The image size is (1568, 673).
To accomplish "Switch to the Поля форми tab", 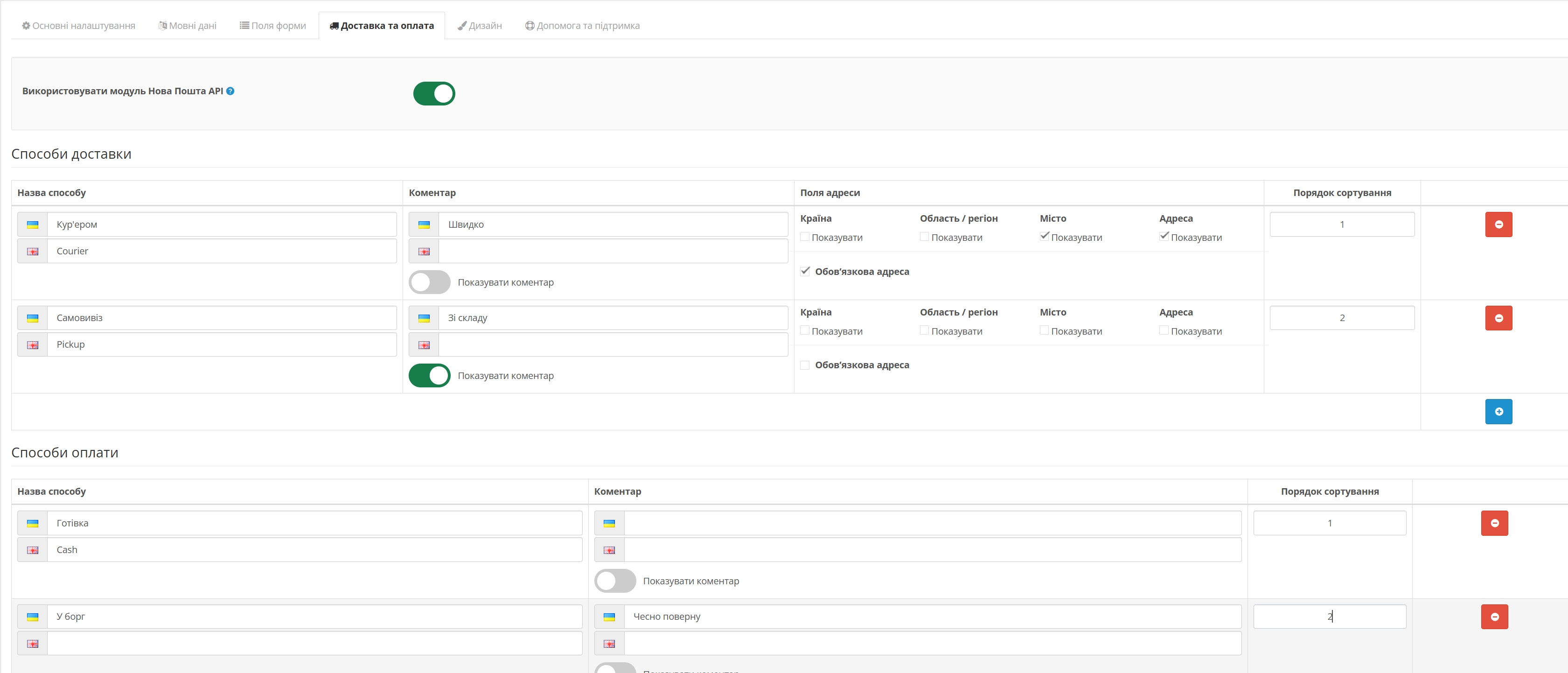I will 273,26.
